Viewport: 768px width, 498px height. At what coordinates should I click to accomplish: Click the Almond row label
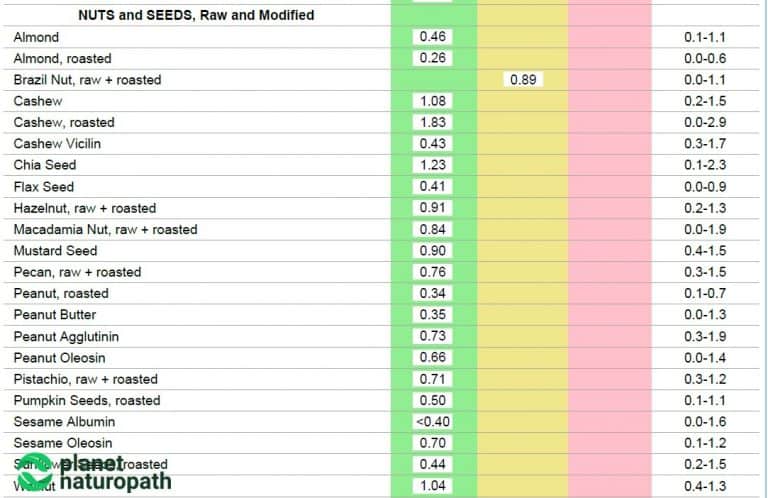pos(37,37)
